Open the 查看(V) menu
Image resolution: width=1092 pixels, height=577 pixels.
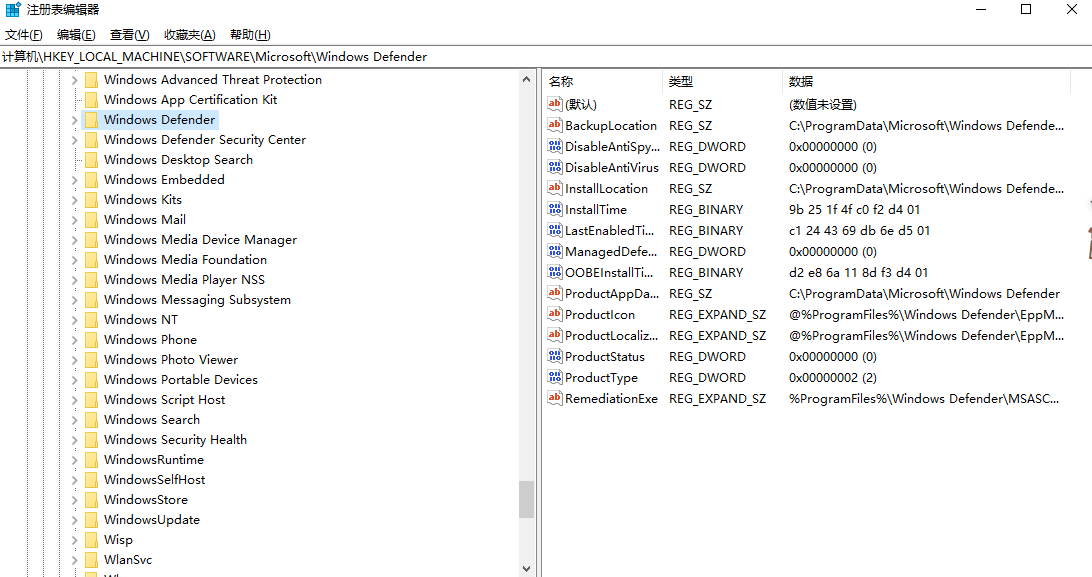[x=130, y=35]
